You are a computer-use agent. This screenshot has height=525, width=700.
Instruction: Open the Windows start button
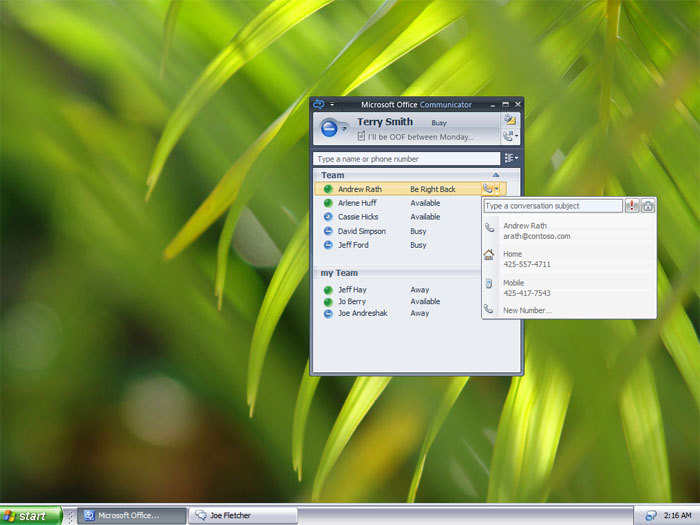[x=30, y=516]
